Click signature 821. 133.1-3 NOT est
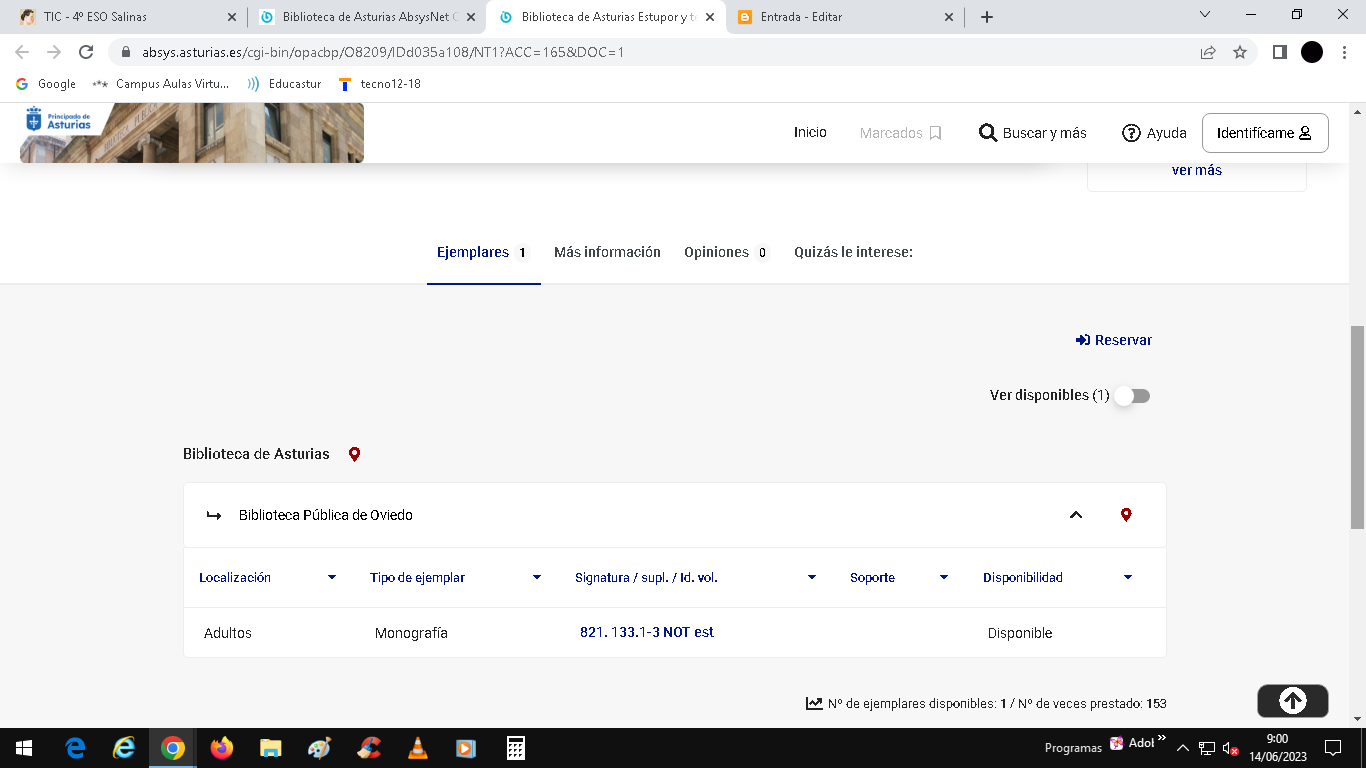The image size is (1366, 768). pos(647,633)
